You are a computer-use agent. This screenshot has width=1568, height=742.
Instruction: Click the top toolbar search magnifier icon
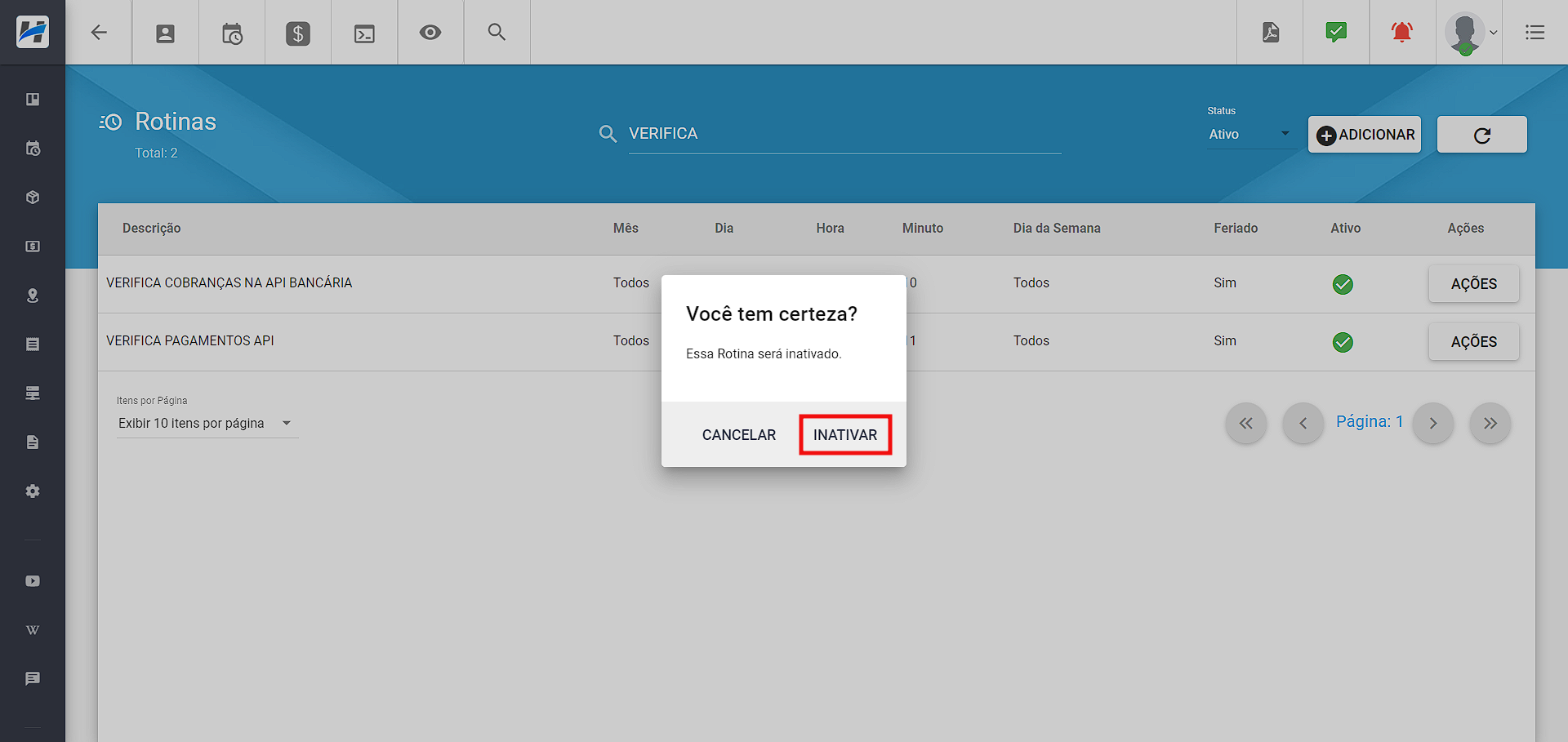pyautogui.click(x=497, y=32)
